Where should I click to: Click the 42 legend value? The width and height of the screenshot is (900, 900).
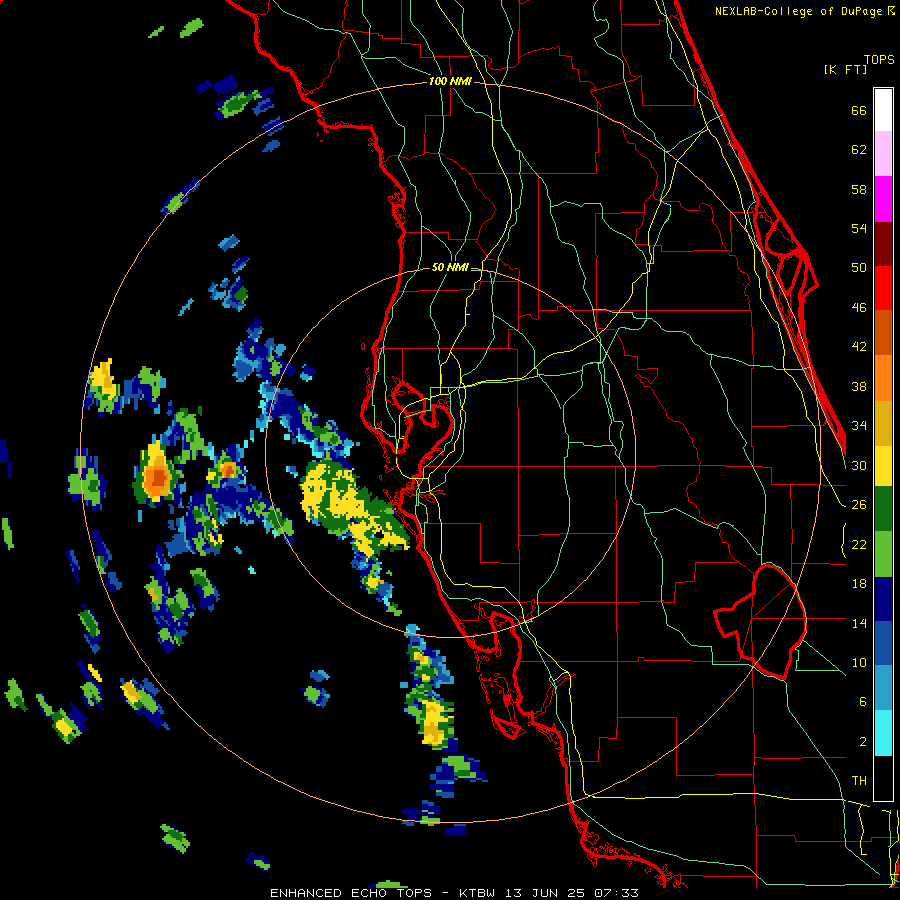(x=859, y=347)
